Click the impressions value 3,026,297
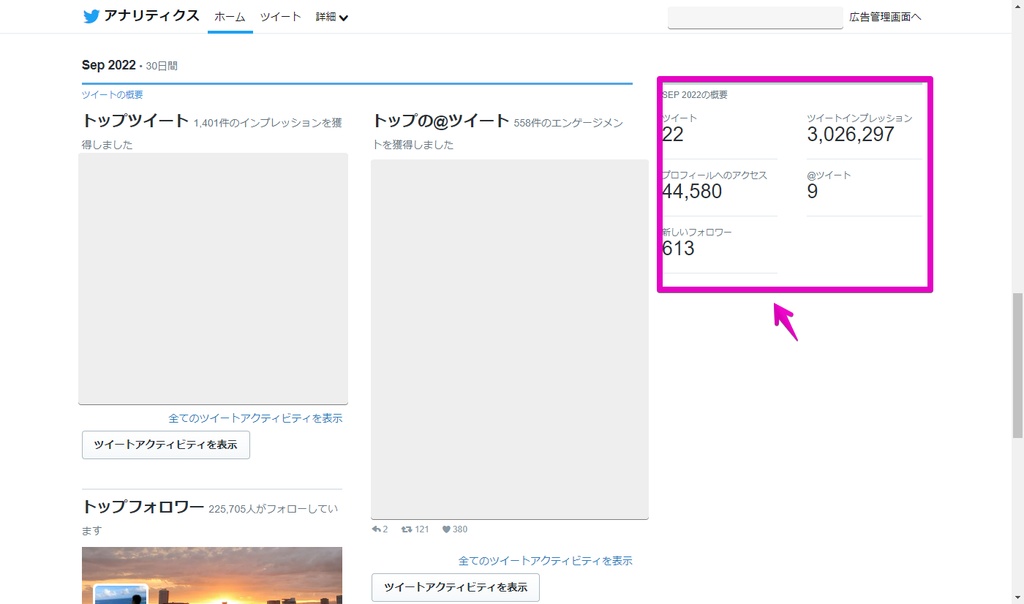Image resolution: width=1024 pixels, height=604 pixels. [x=850, y=135]
